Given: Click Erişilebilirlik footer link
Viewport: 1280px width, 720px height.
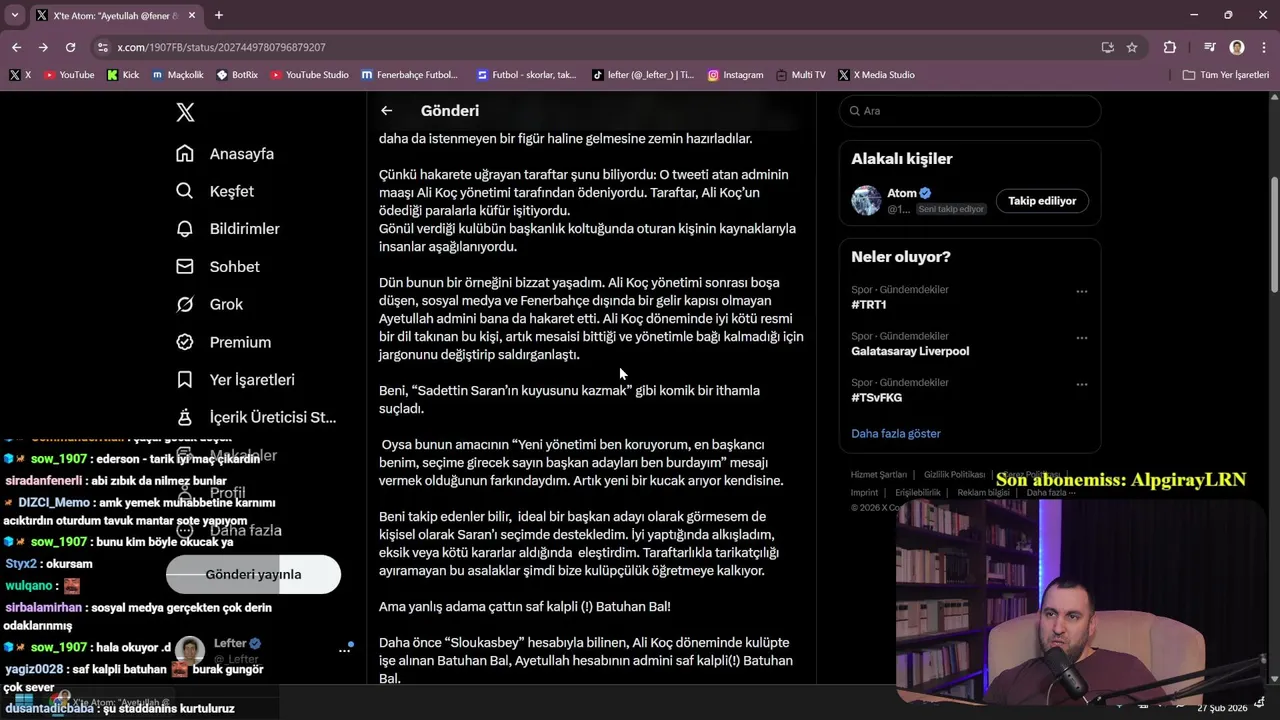Looking at the screenshot, I should 918,493.
